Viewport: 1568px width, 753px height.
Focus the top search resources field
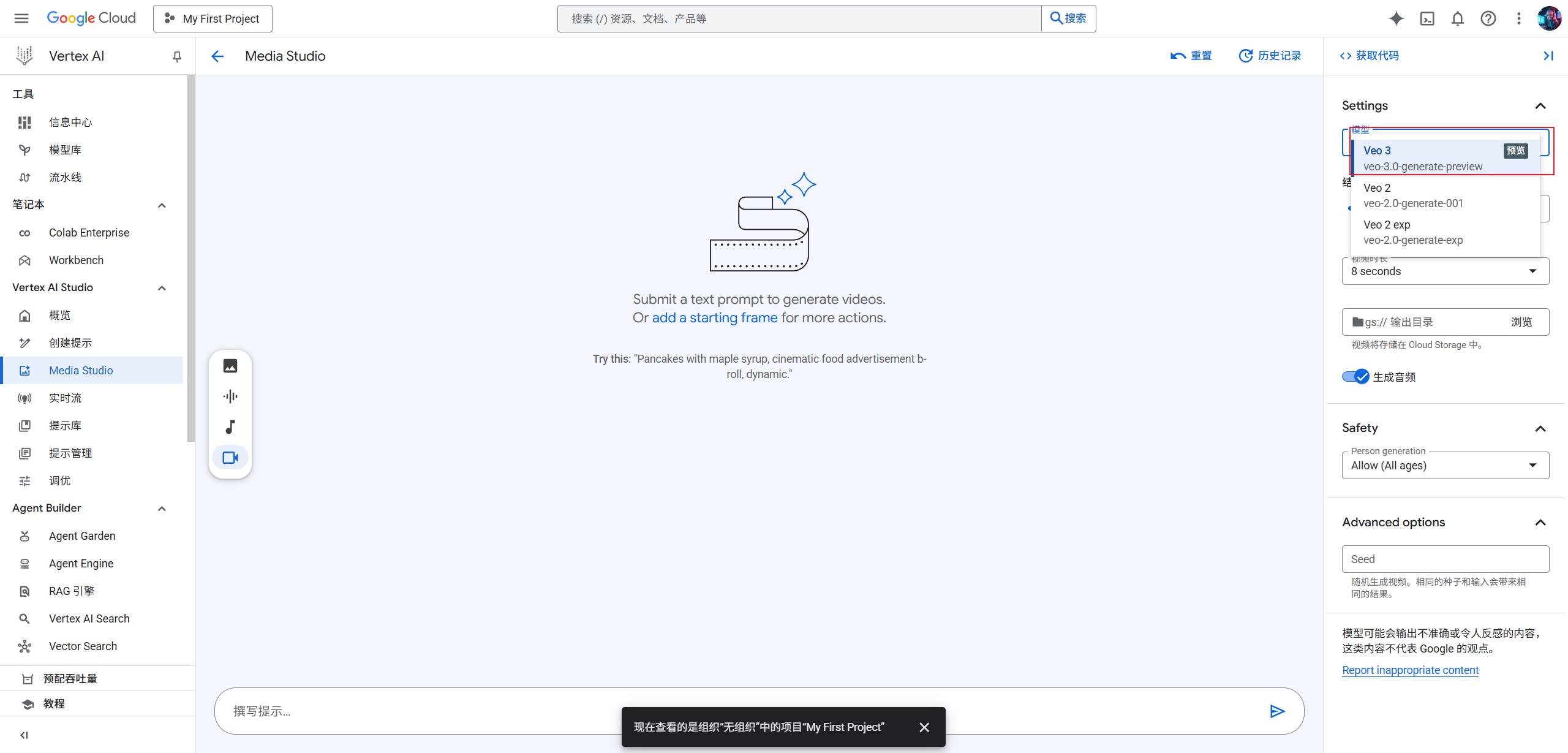tap(799, 19)
